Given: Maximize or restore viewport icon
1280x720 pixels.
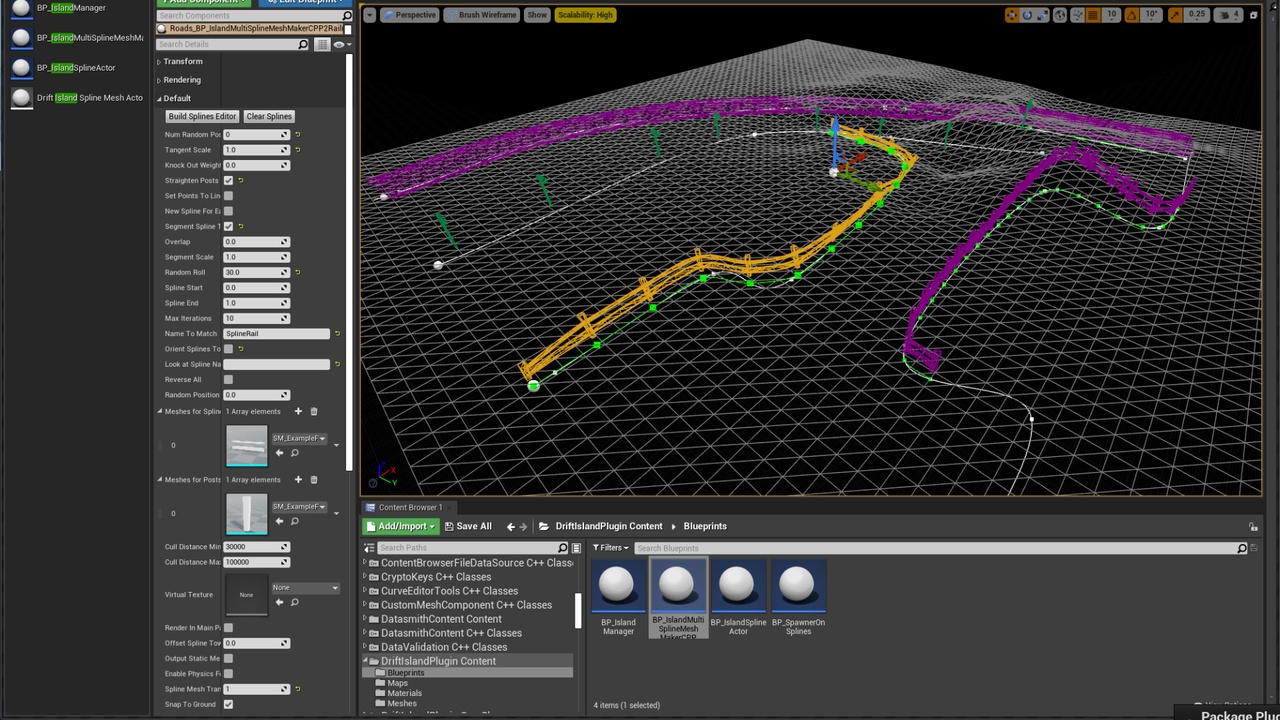Looking at the screenshot, I should coord(1253,15).
